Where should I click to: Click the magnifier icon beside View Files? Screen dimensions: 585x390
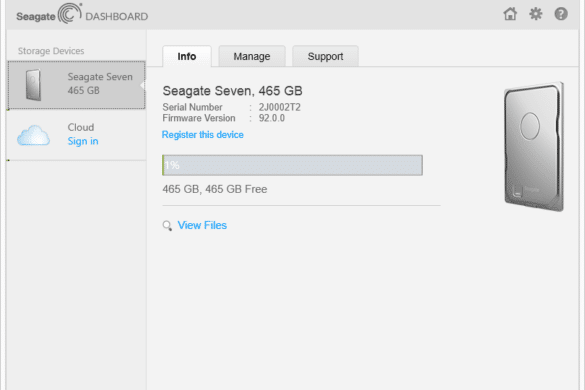click(167, 226)
